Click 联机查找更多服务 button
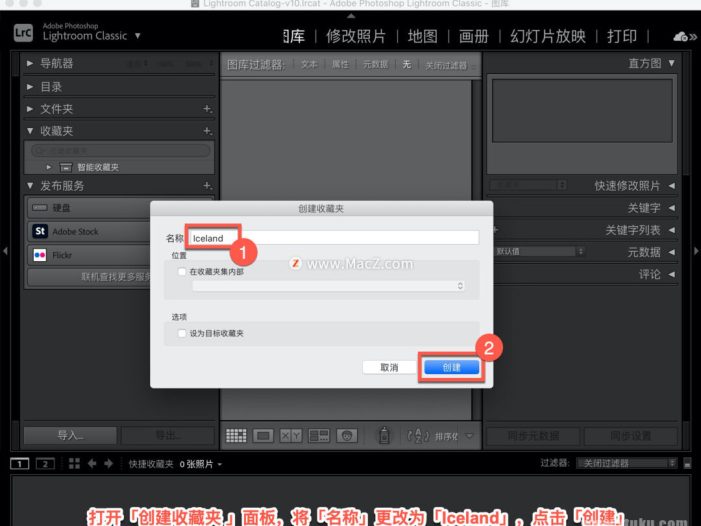 pos(89,277)
